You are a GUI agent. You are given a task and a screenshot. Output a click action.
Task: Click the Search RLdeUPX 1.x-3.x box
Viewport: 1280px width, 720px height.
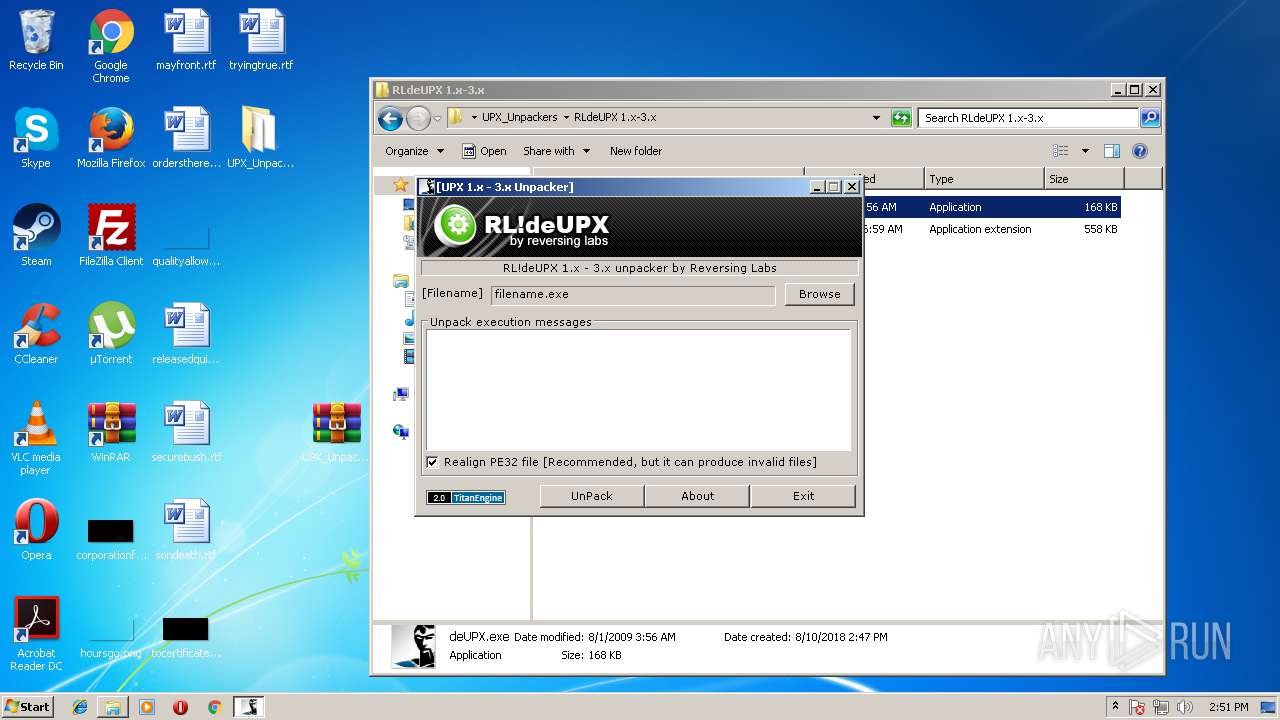1028,118
